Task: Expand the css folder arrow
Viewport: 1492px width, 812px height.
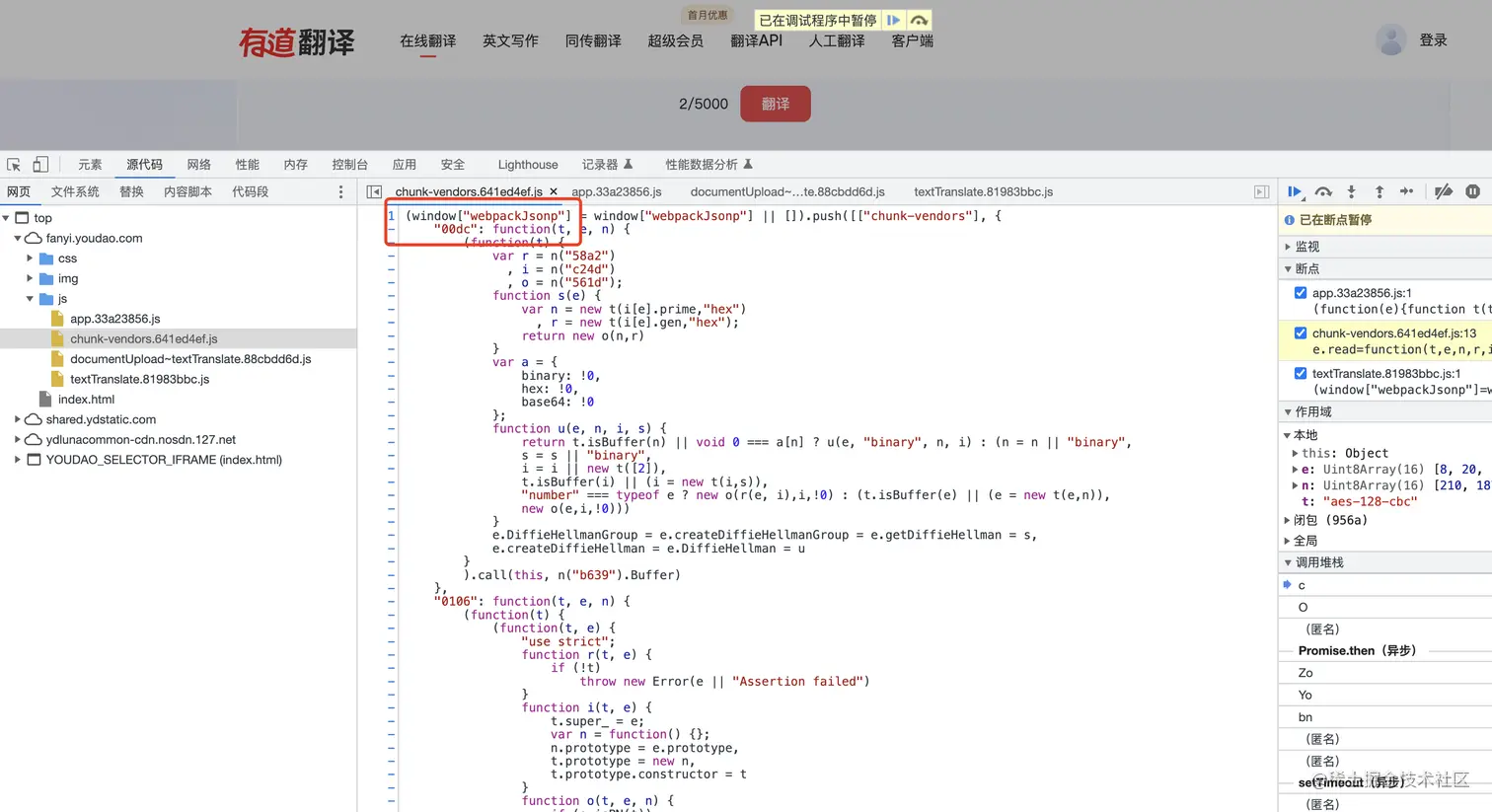Action: tap(30, 258)
